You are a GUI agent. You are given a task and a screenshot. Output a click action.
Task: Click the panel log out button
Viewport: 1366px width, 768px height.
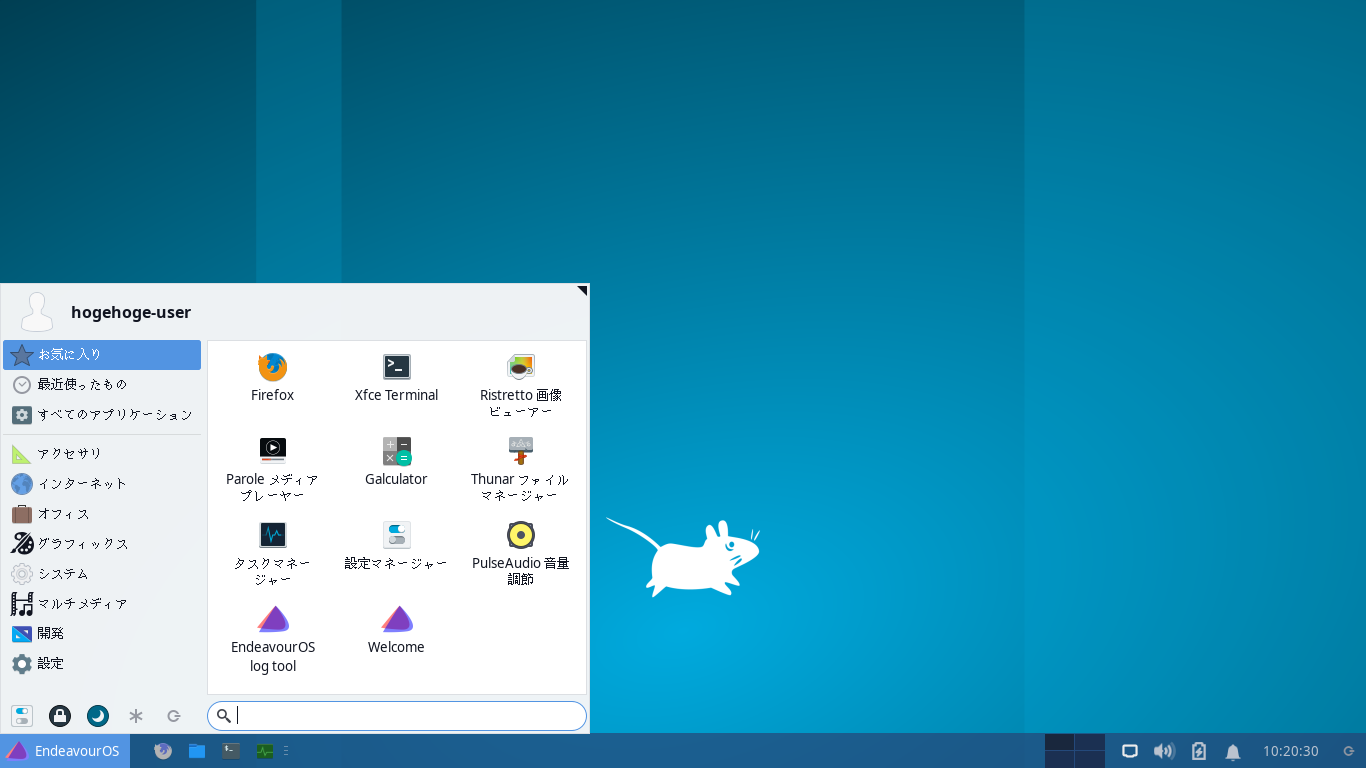click(1349, 751)
